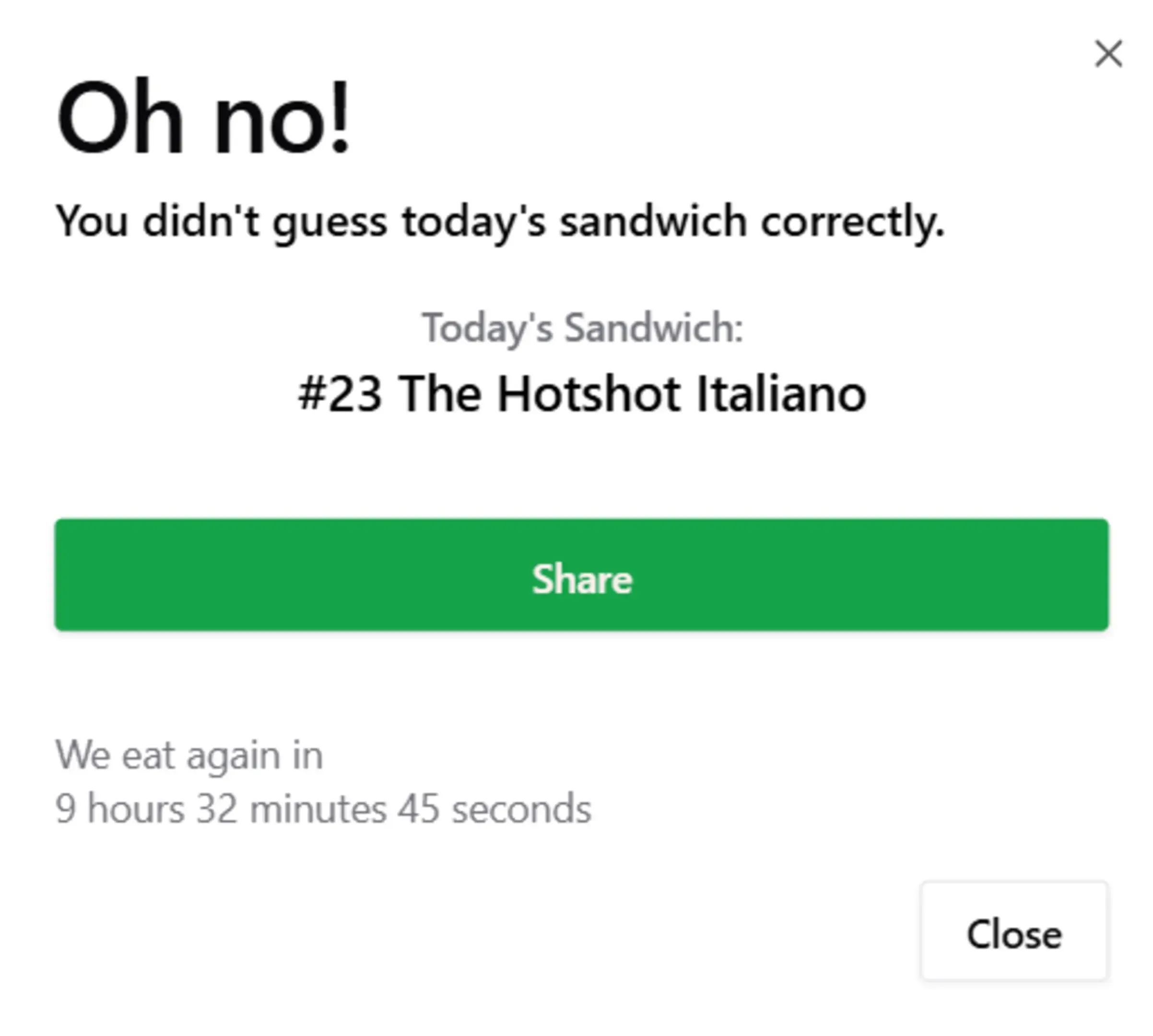The height and width of the screenshot is (1036, 1153).
Task: Click the "We eat again in" text
Action: (x=189, y=755)
